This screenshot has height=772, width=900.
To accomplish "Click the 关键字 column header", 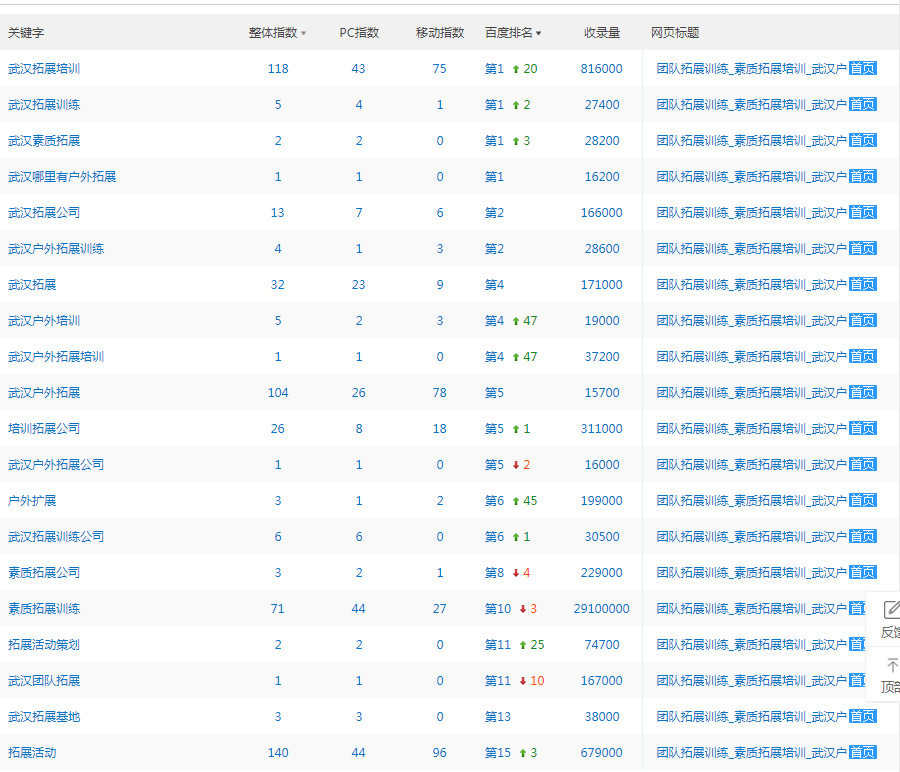I will (26, 33).
